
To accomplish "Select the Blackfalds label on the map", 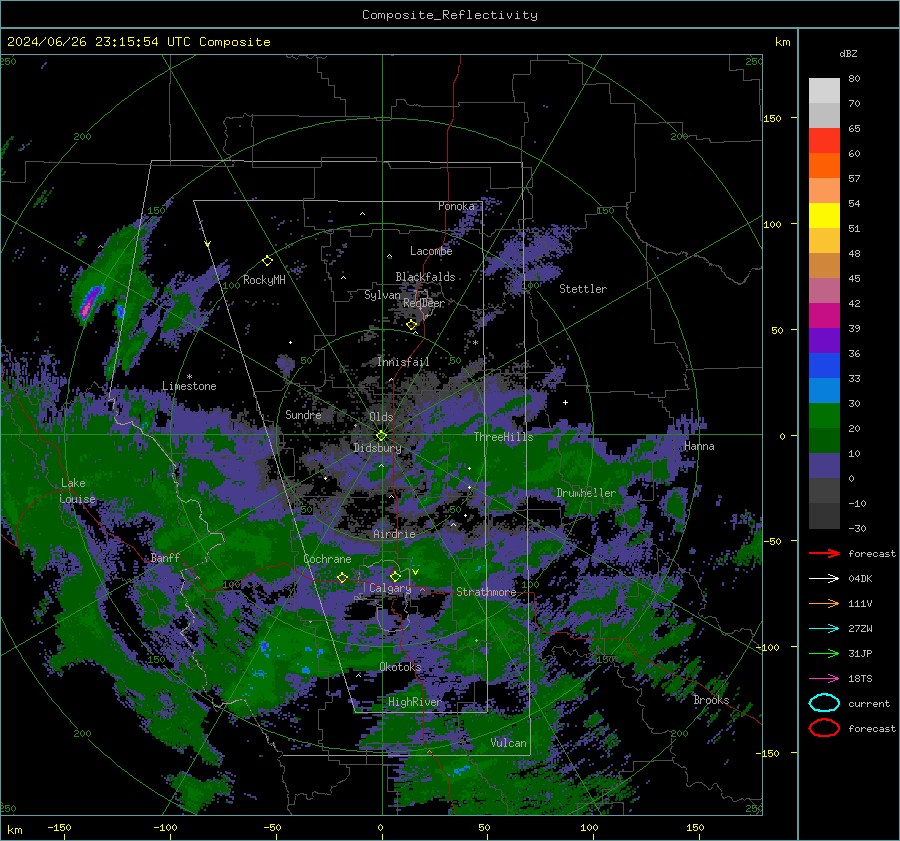I will point(425,277).
